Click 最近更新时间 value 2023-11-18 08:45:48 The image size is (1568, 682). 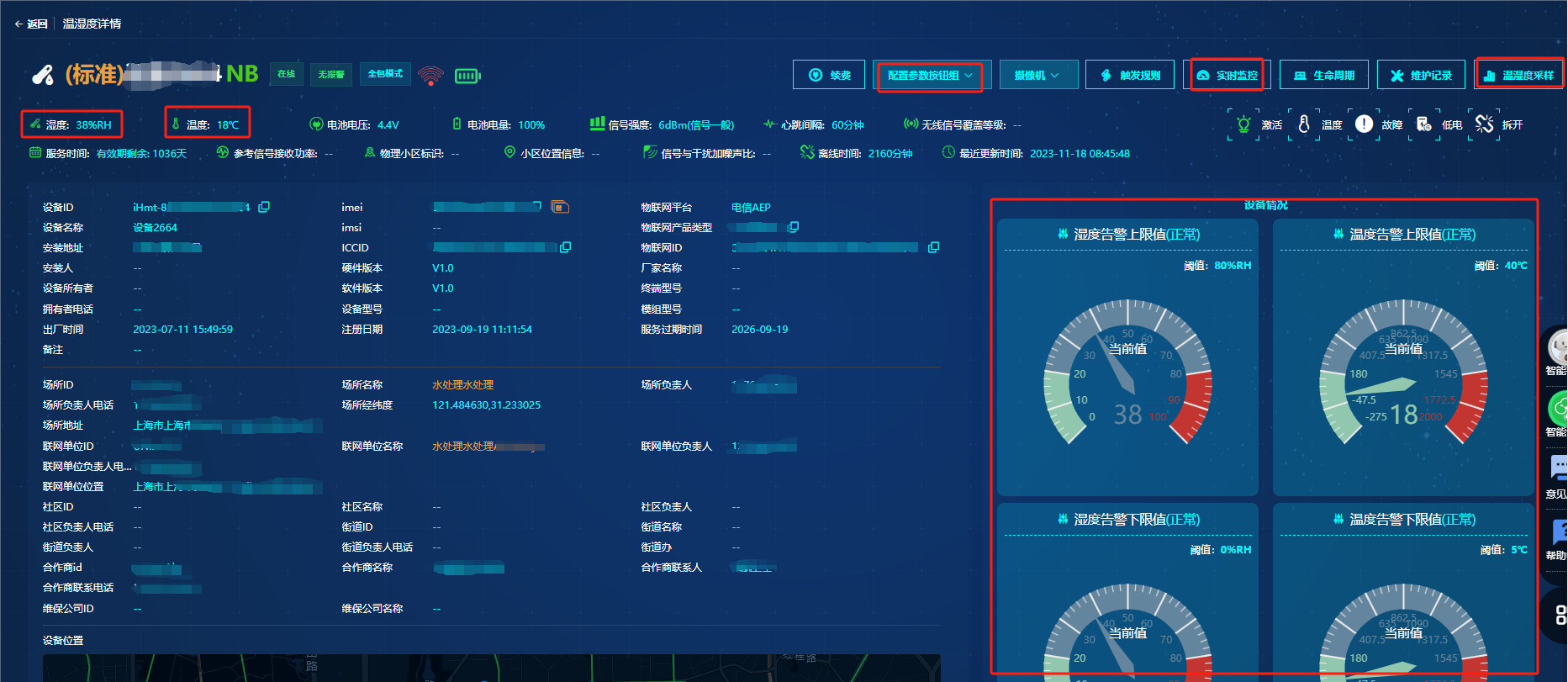click(x=1080, y=154)
